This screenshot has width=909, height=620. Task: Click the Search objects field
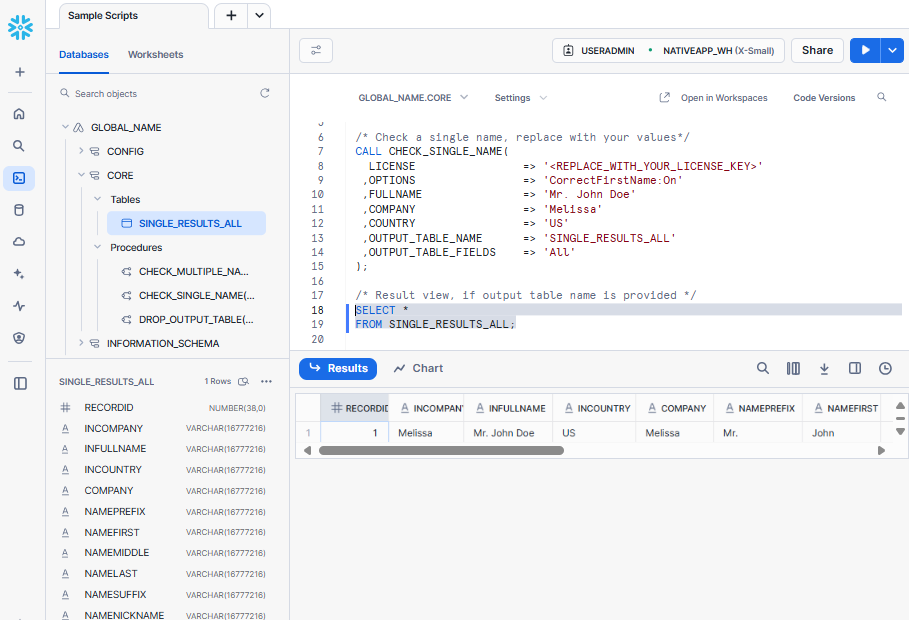[157, 93]
